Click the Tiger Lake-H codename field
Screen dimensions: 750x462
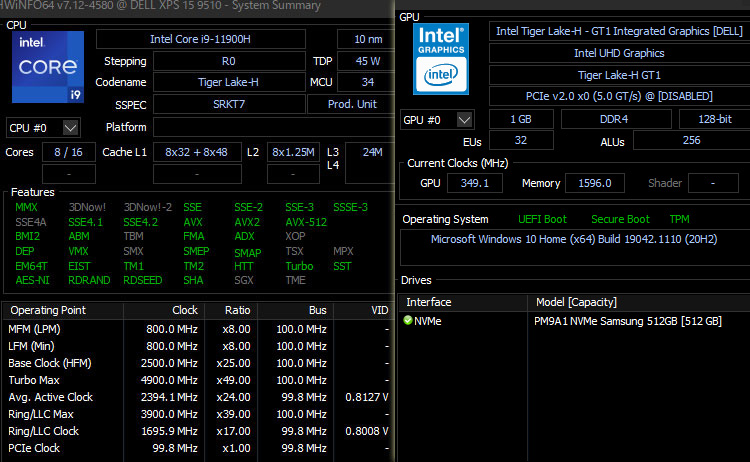[x=200, y=82]
